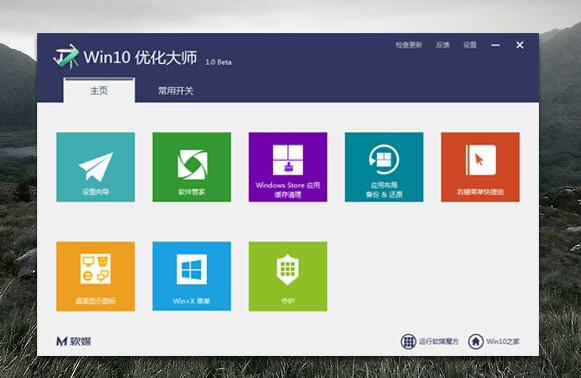Viewport: 581px width, 378px height.
Task: Open the 应用布局 备份 & 还原 tile
Action: [x=384, y=167]
